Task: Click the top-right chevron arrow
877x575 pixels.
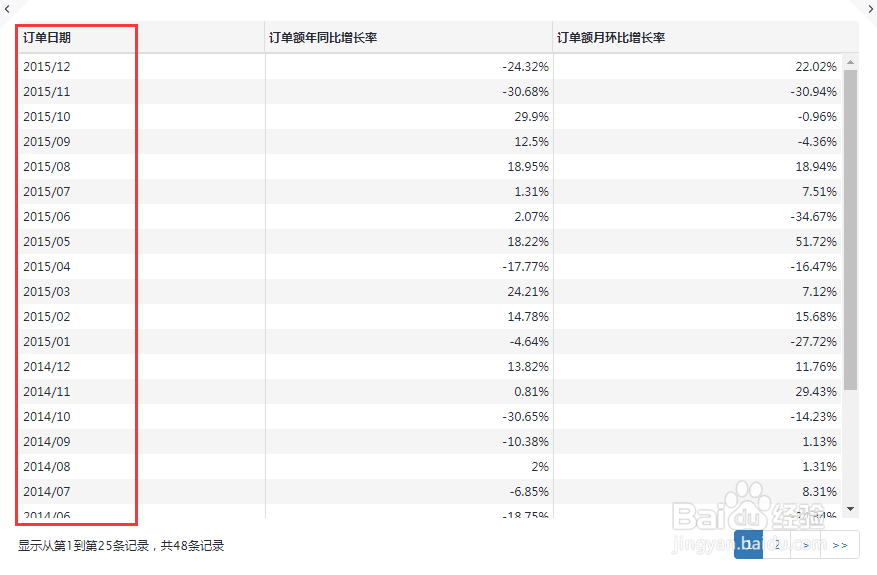Action: (x=871, y=5)
